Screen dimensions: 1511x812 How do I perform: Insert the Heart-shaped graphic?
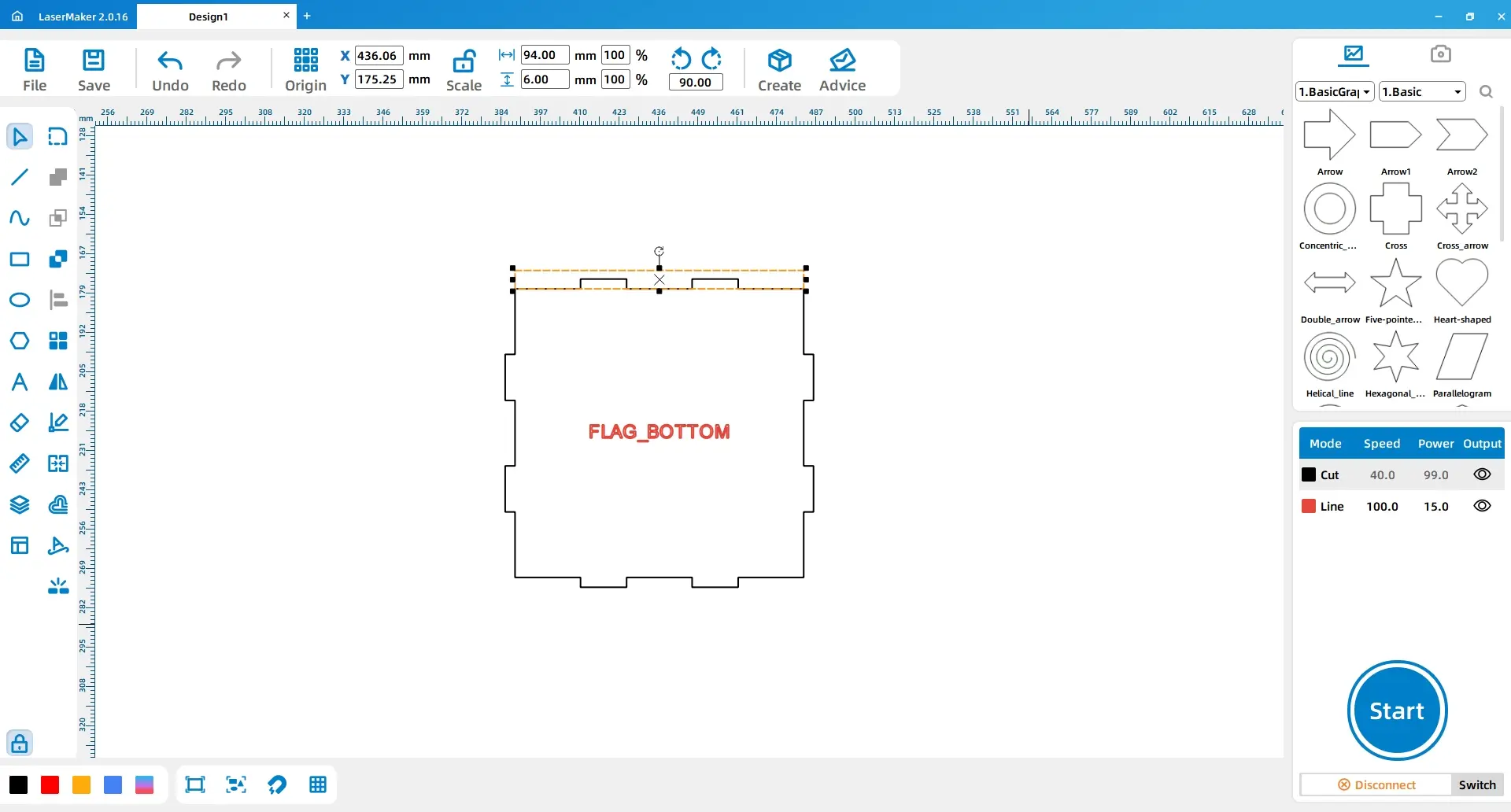coord(1461,290)
